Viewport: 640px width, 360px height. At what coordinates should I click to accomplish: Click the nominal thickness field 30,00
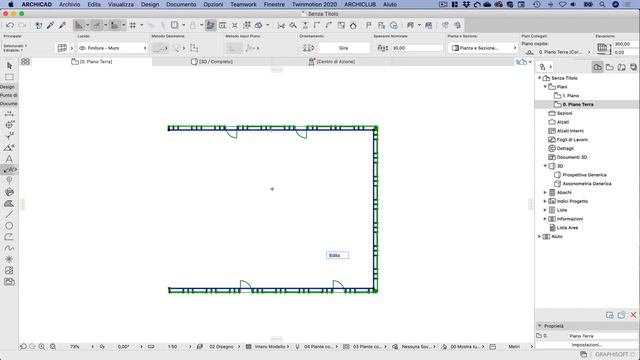417,48
